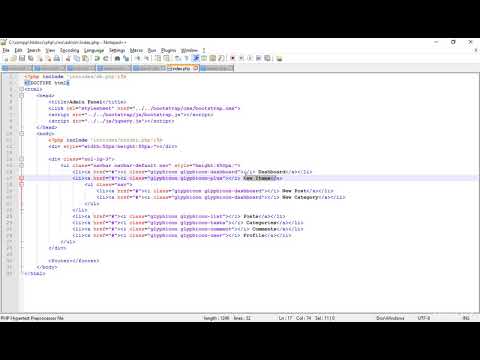Screen dimensions: 480x360
Task: Select the index.php tab
Action: point(181,68)
